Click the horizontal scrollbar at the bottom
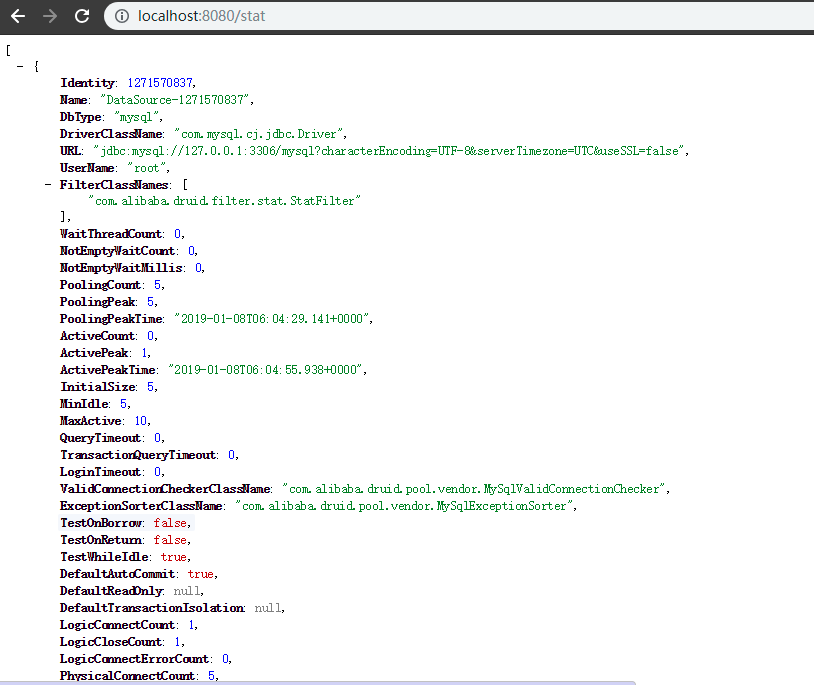Screen dimensions: 814x685 tap(318, 683)
